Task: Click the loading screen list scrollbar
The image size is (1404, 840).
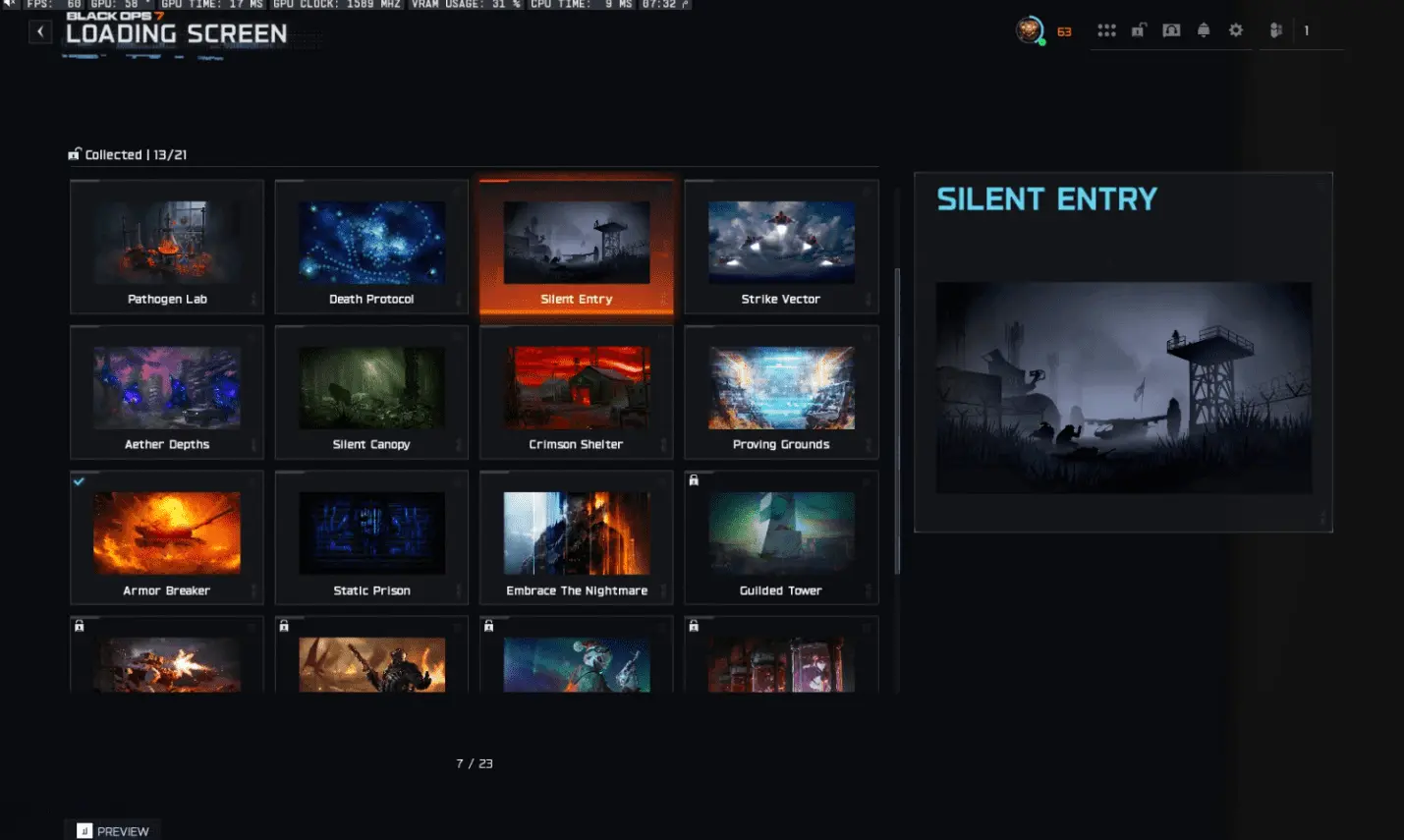Action: (x=897, y=420)
